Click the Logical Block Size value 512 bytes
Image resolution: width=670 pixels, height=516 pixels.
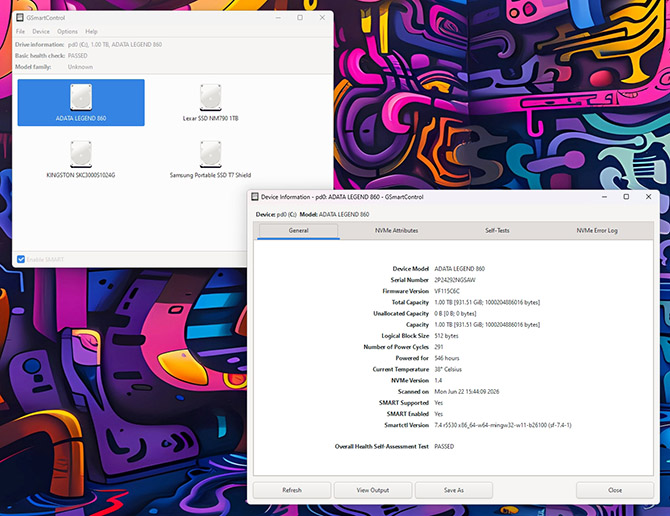446,336
